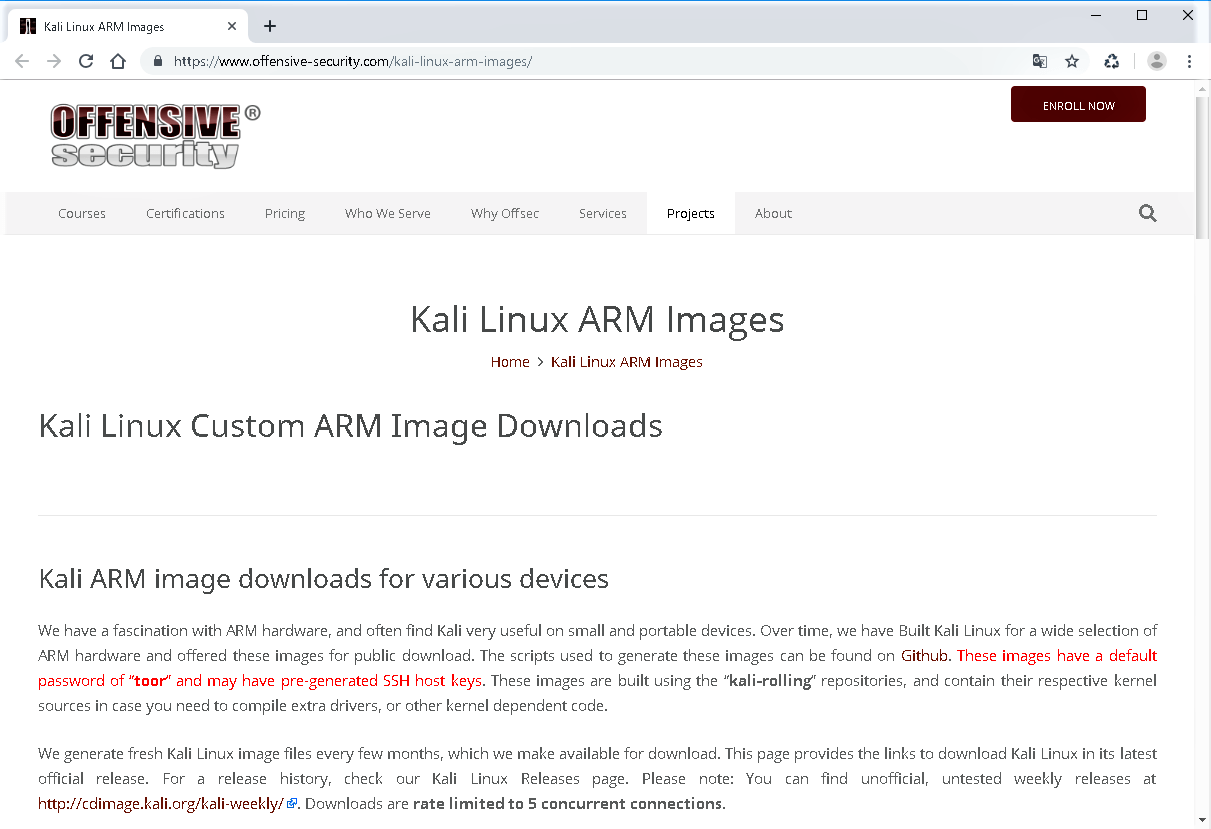
Task: Click scrollbar down arrow
Action: tap(1202, 821)
